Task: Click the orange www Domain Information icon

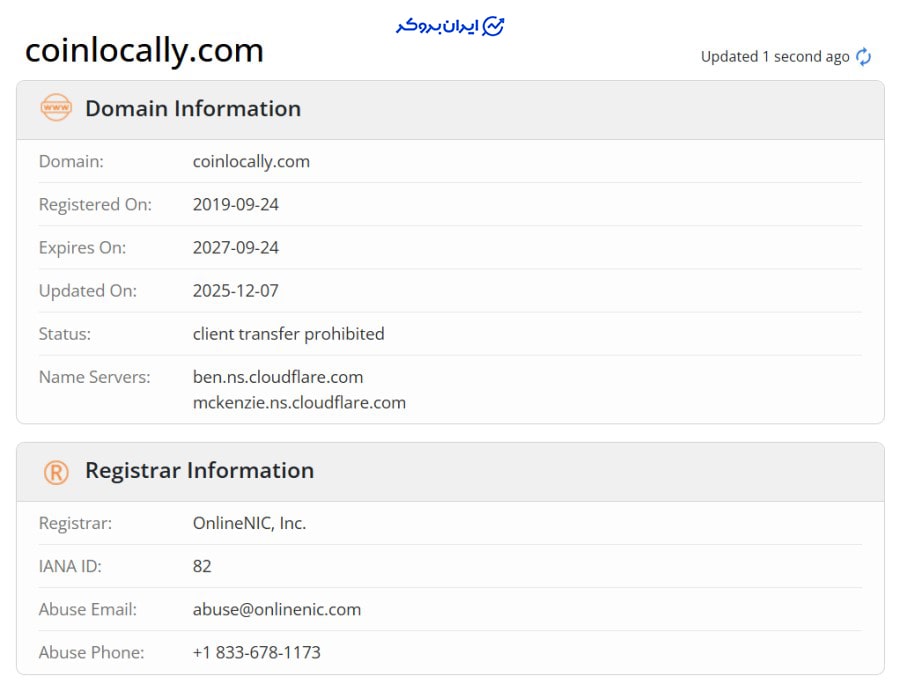Action: [56, 107]
